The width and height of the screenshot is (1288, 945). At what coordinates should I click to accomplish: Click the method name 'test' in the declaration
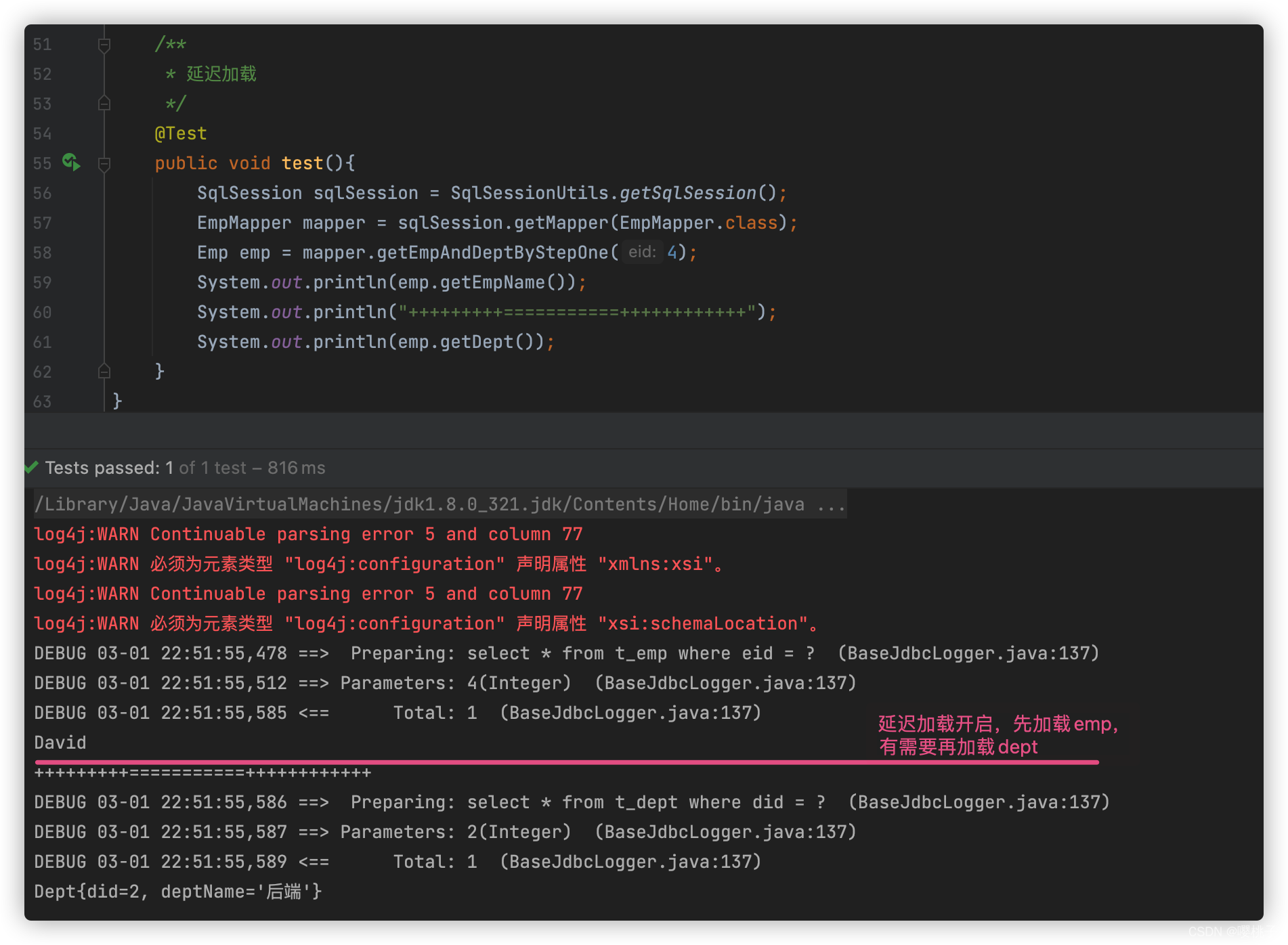[x=302, y=164]
